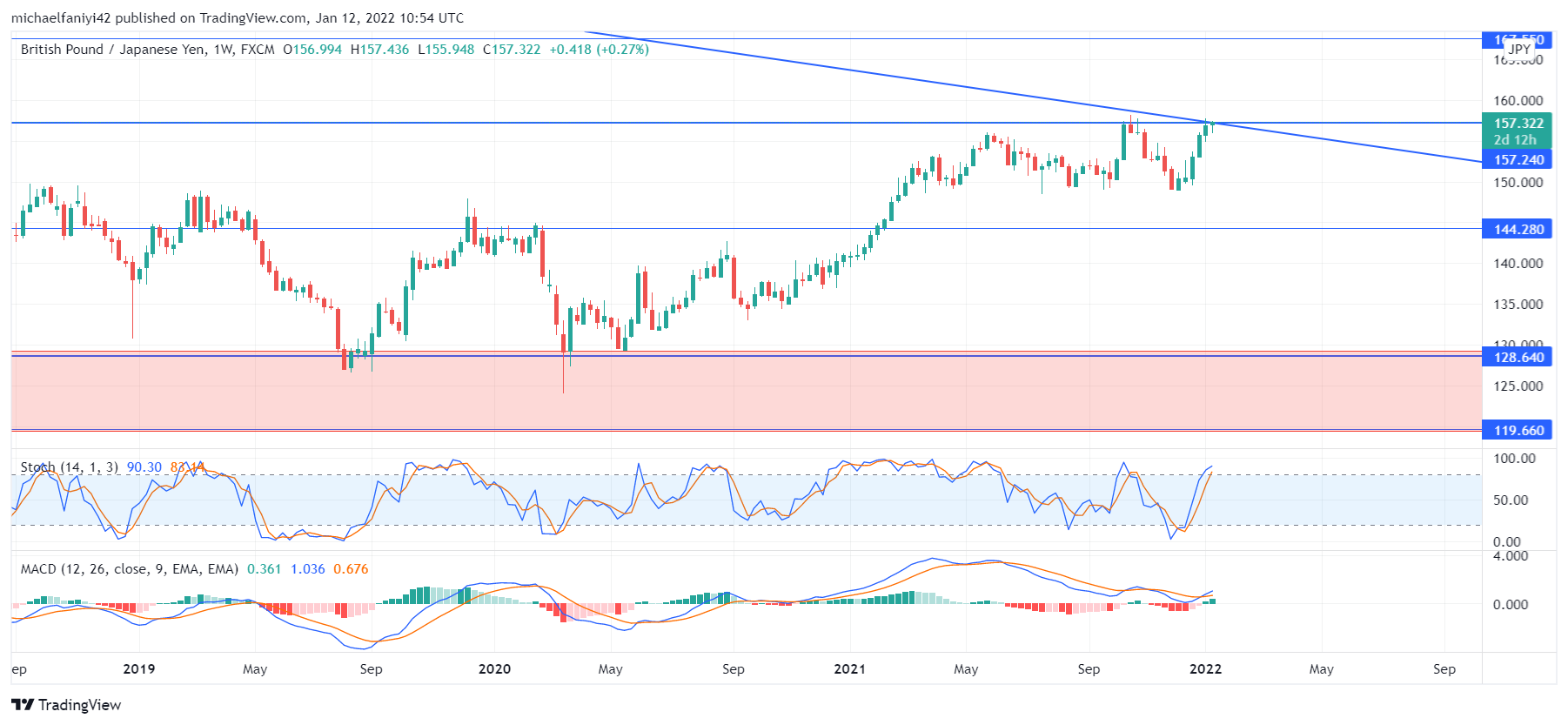The image size is (1568, 725).
Task: Click the MACD 4.000 axis label
Action: 1511,556
